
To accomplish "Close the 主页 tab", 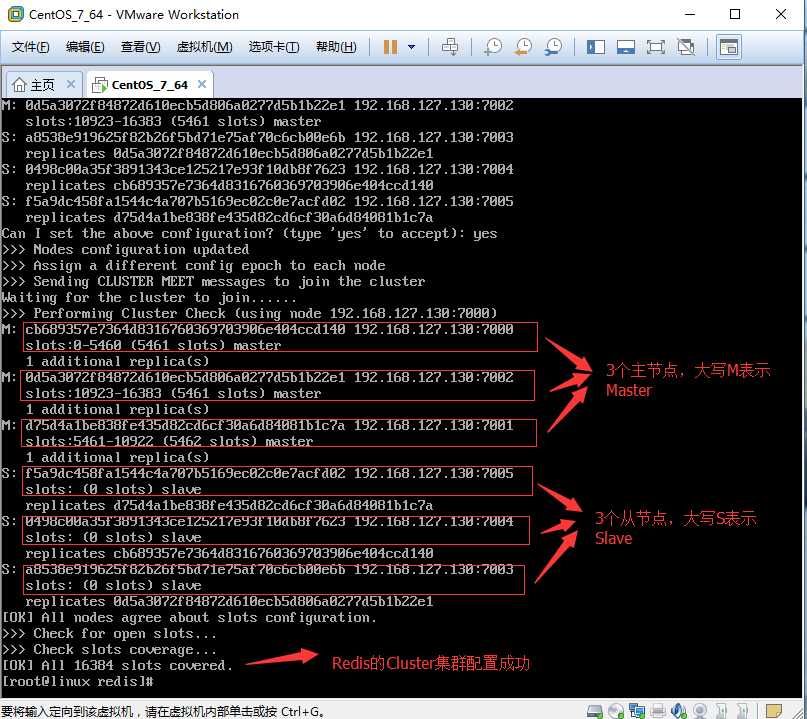I will [x=71, y=84].
